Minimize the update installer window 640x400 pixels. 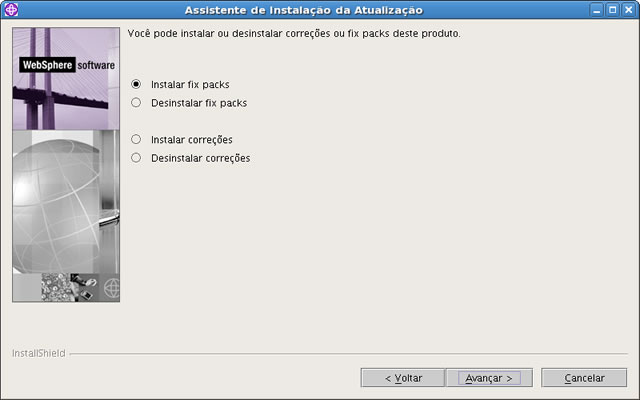(597, 10)
